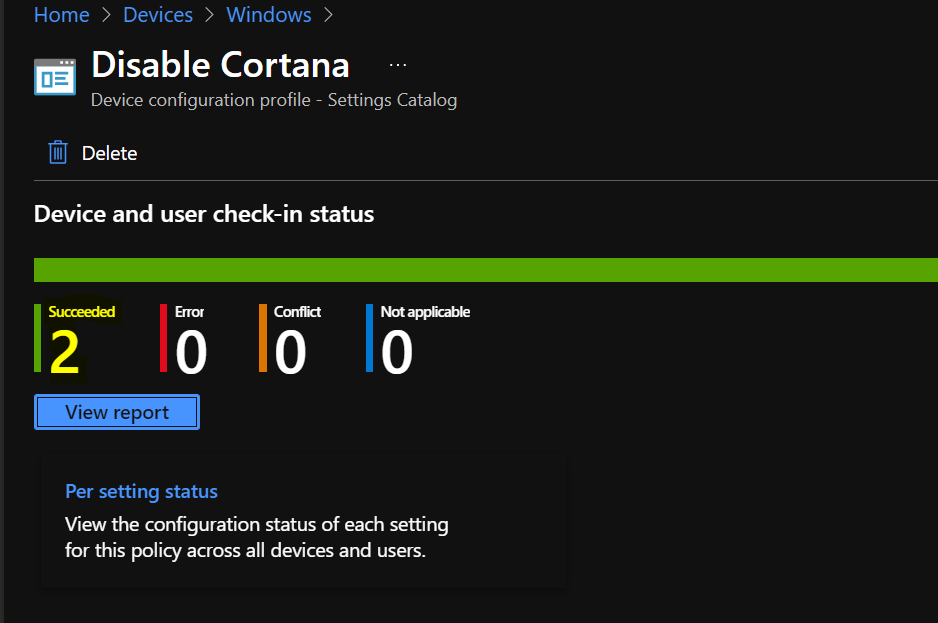Click the Not applicable status label
Image resolution: width=938 pixels, height=623 pixels.
[425, 312]
